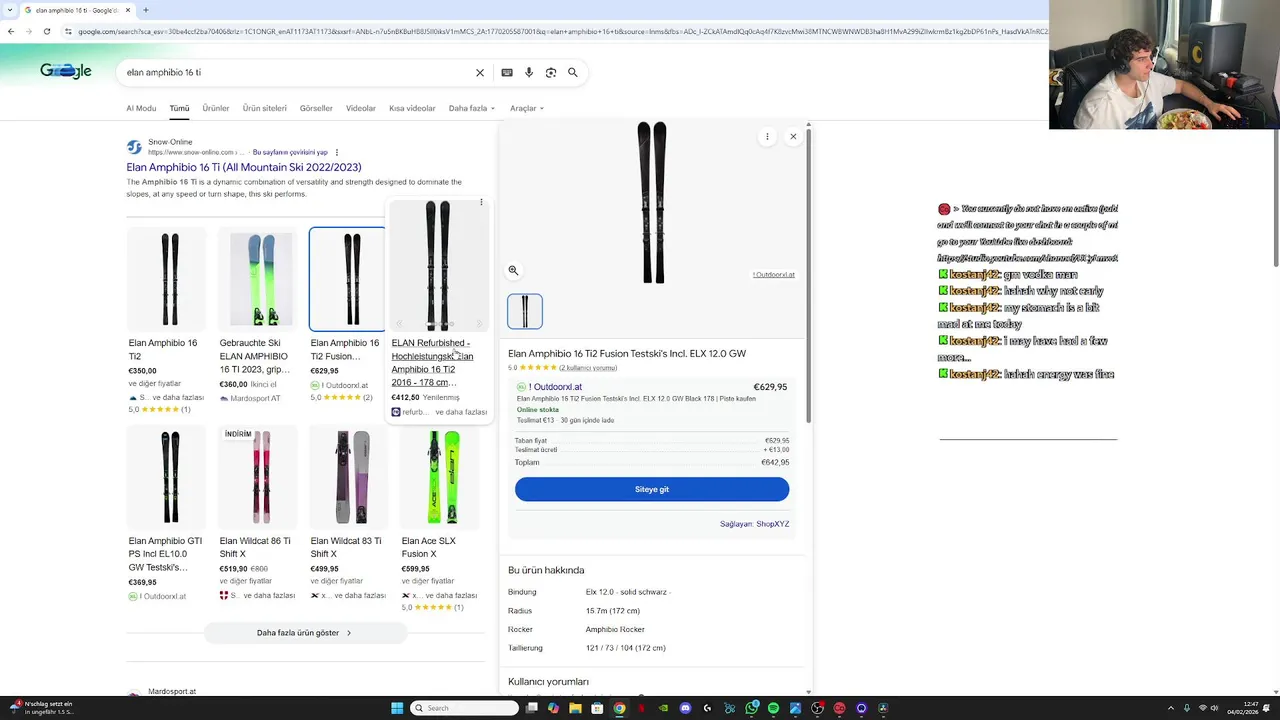Screen dimensions: 1280x720
Task: Expand Daha fazla ürün göster
Action: 304,633
